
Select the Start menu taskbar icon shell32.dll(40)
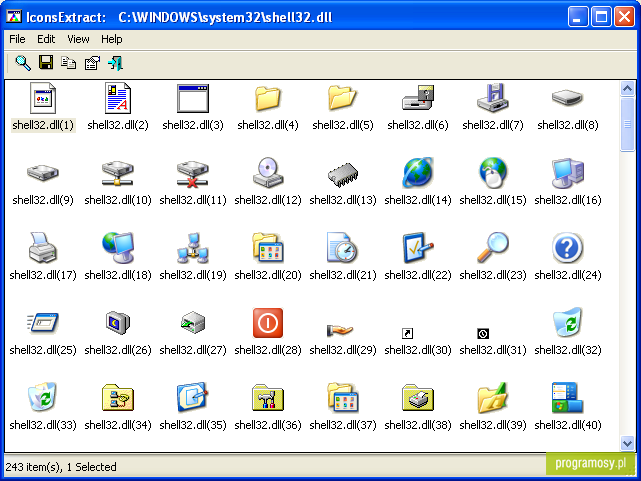pyautogui.click(x=567, y=397)
